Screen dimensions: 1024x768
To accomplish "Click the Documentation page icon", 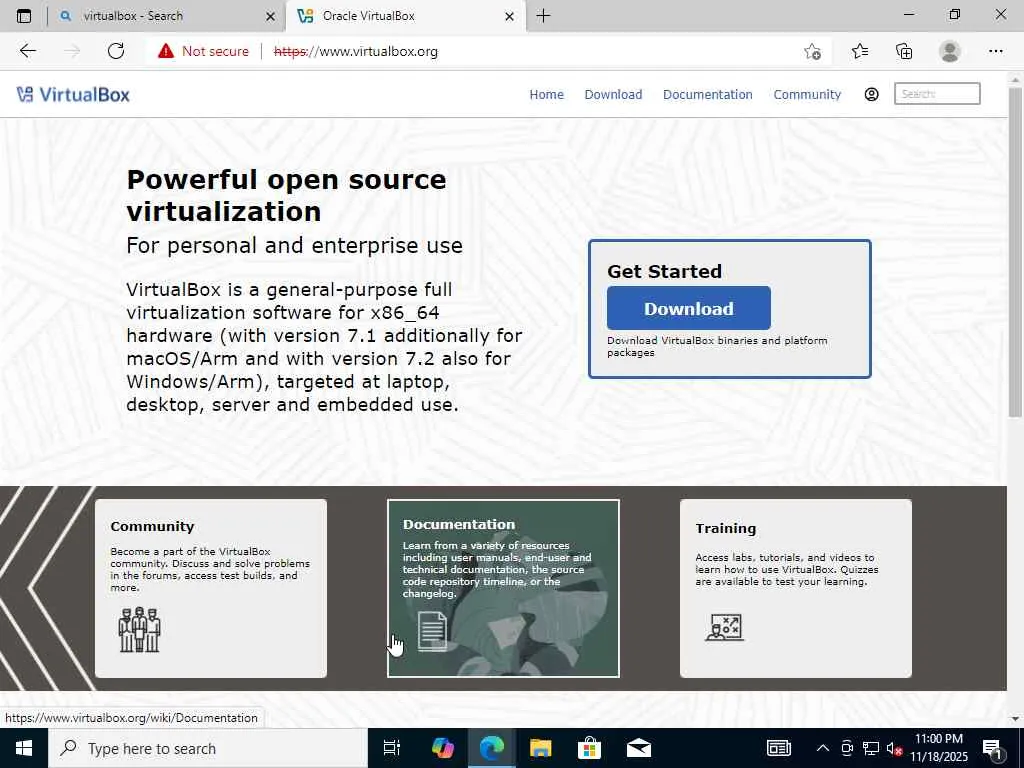I will pos(432,631).
